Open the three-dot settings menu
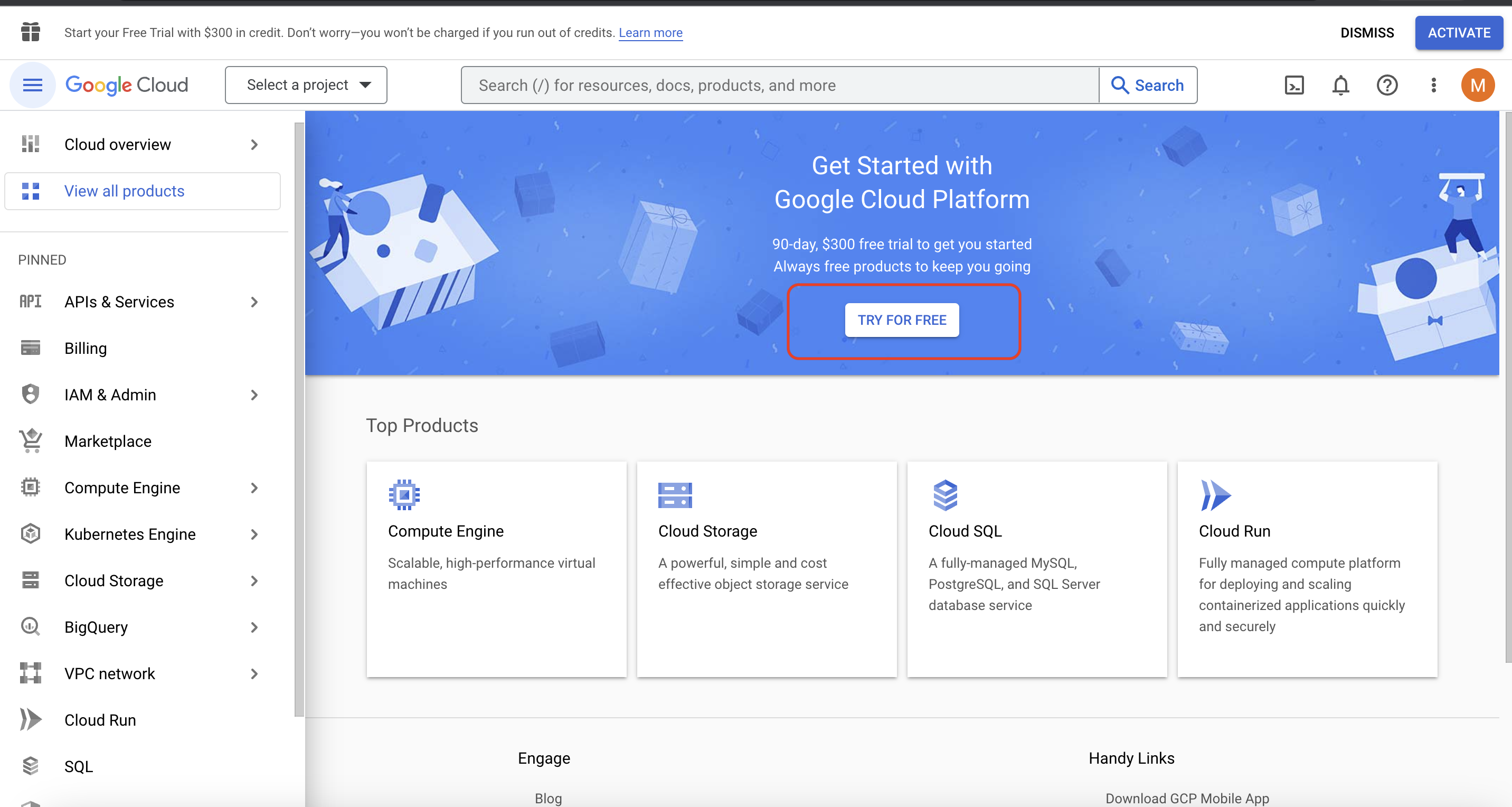1512x807 pixels. (1433, 85)
